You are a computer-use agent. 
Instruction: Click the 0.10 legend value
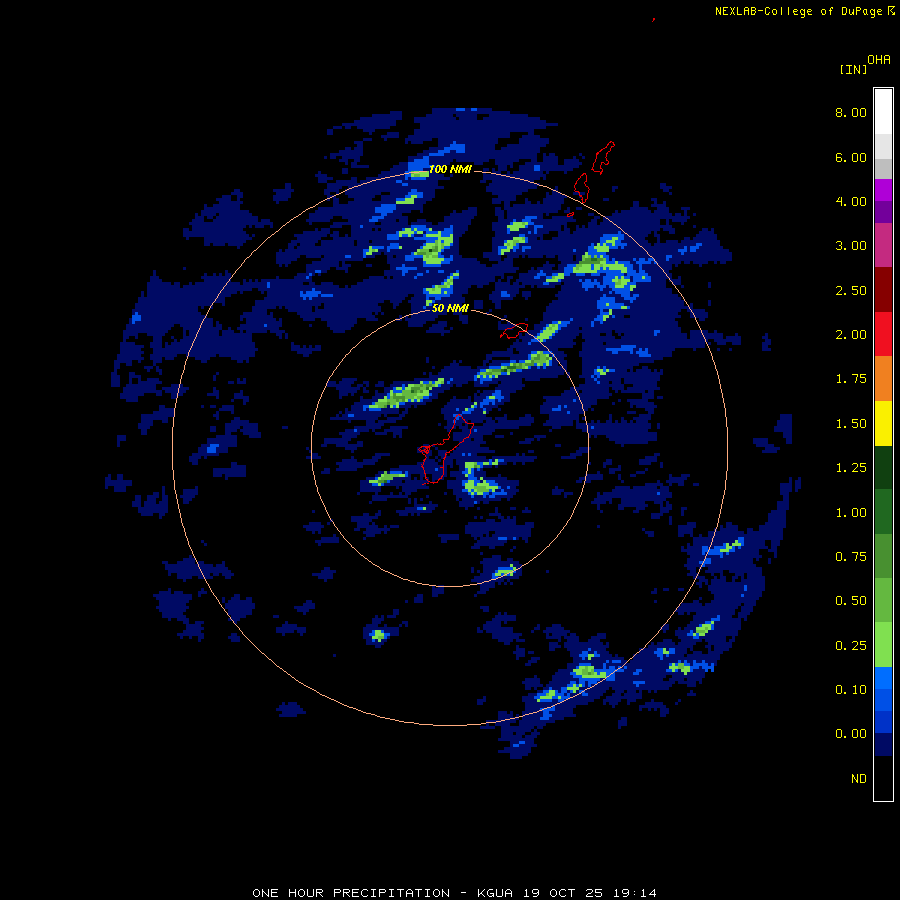[851, 690]
